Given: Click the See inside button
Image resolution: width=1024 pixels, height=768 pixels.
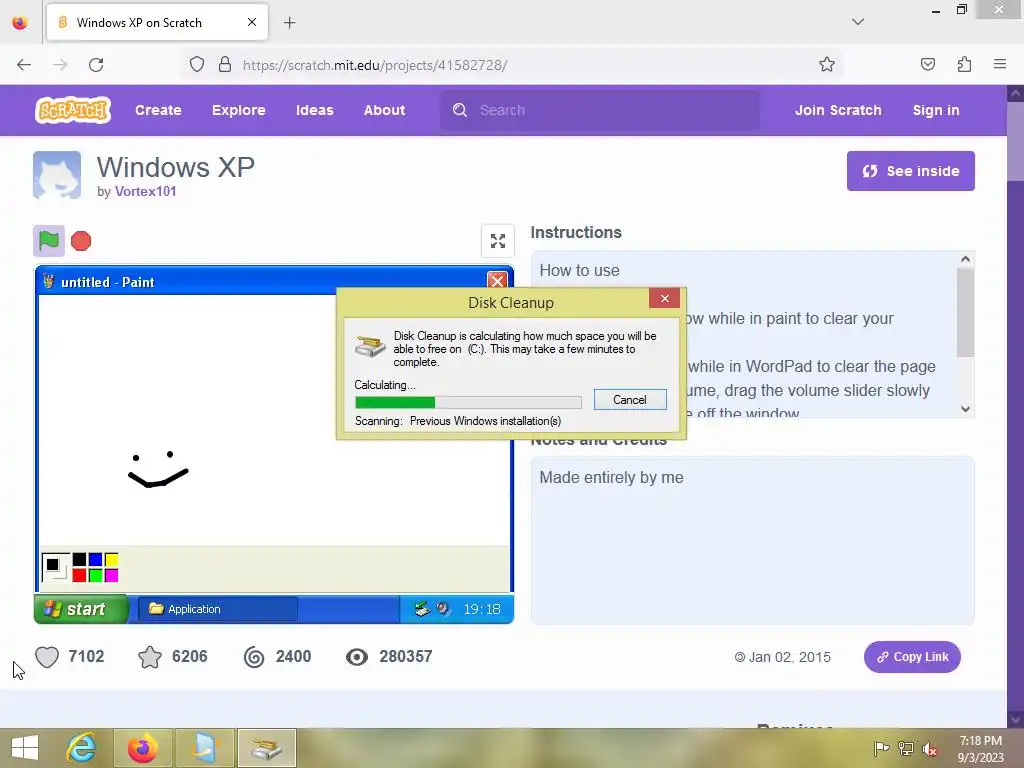Looking at the screenshot, I should 910,171.
